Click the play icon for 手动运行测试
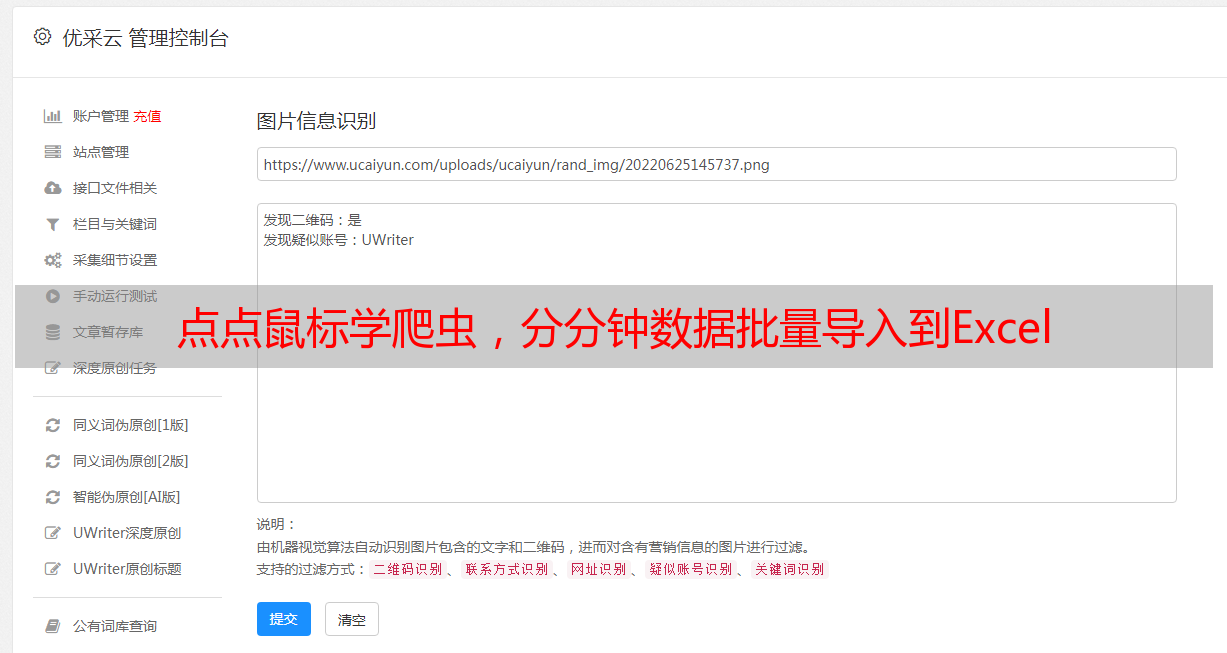 (53, 296)
